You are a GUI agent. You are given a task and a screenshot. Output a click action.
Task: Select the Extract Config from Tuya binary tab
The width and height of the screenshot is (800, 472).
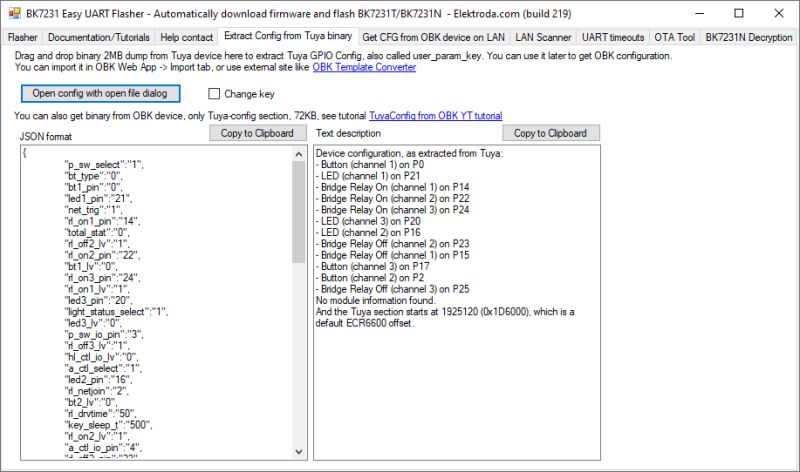click(288, 36)
